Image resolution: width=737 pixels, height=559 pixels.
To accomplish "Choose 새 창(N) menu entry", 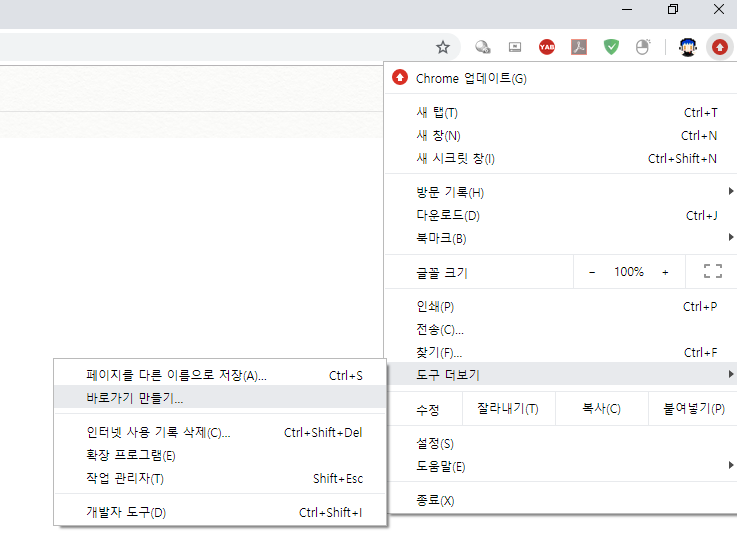I will coord(560,136).
